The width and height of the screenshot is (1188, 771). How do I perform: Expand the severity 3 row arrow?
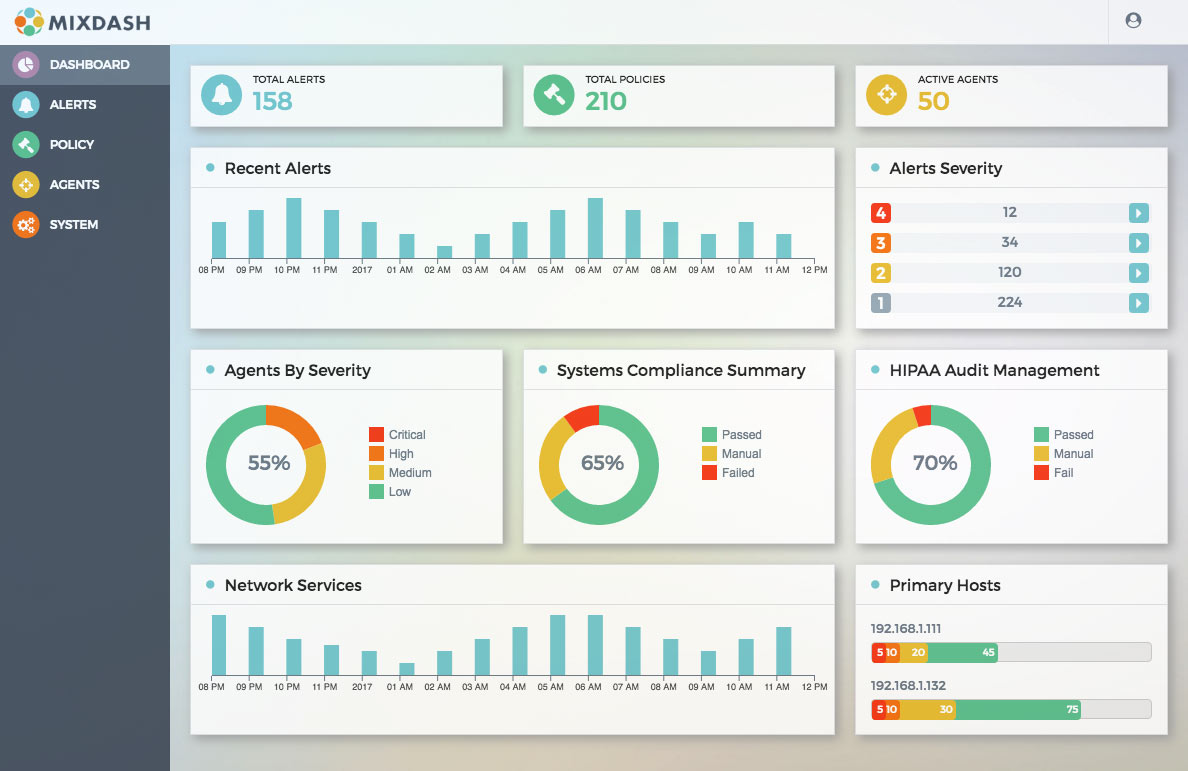(x=1139, y=243)
